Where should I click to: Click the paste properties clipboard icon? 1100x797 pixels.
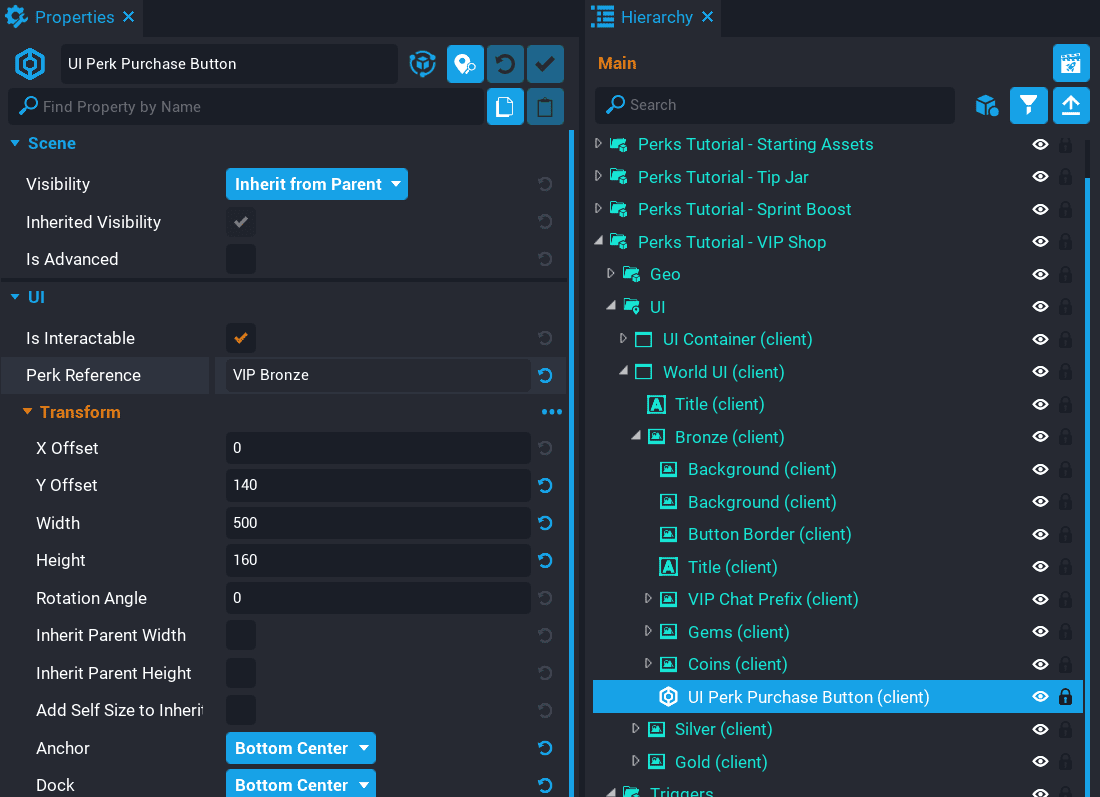(545, 107)
